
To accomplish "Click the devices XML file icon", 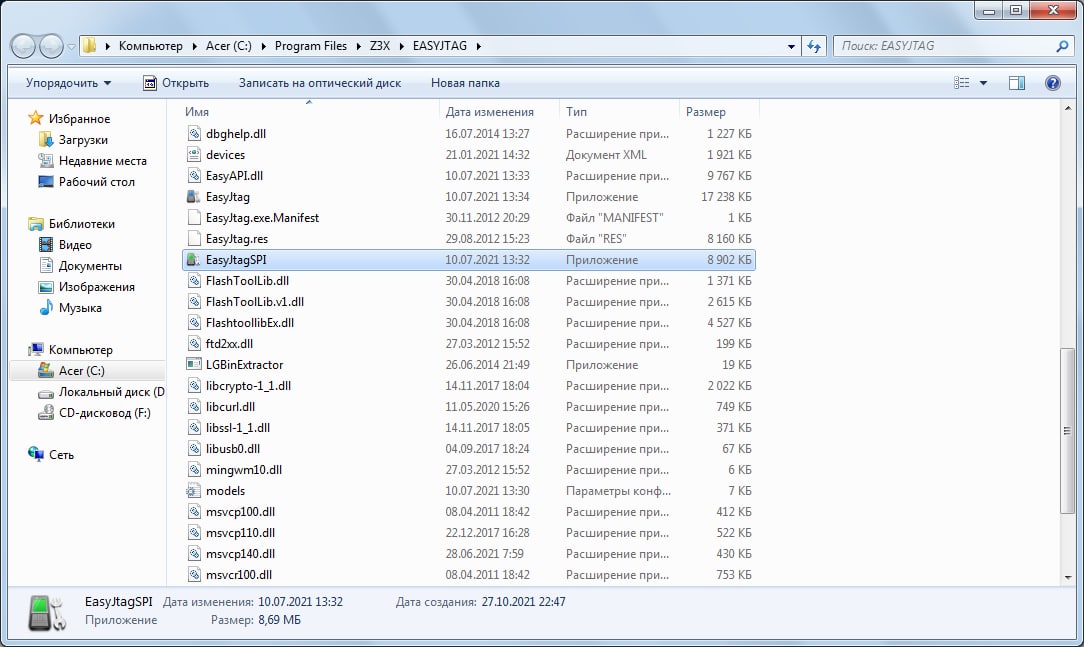I will [194, 155].
